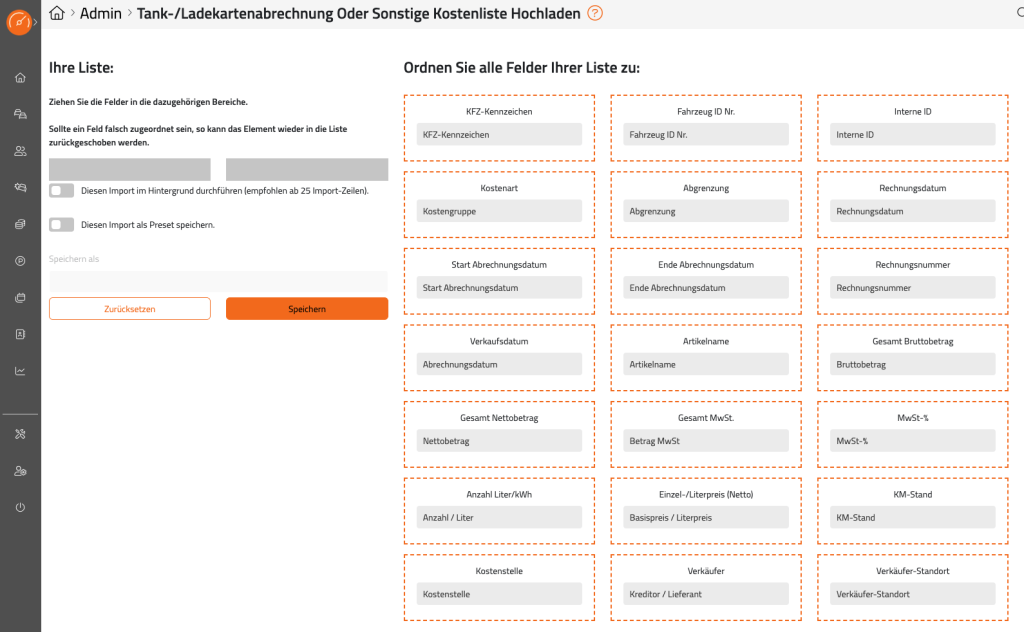The width and height of the screenshot is (1024, 632).
Task: Open the tools settings sidebar icon
Action: tap(20, 434)
